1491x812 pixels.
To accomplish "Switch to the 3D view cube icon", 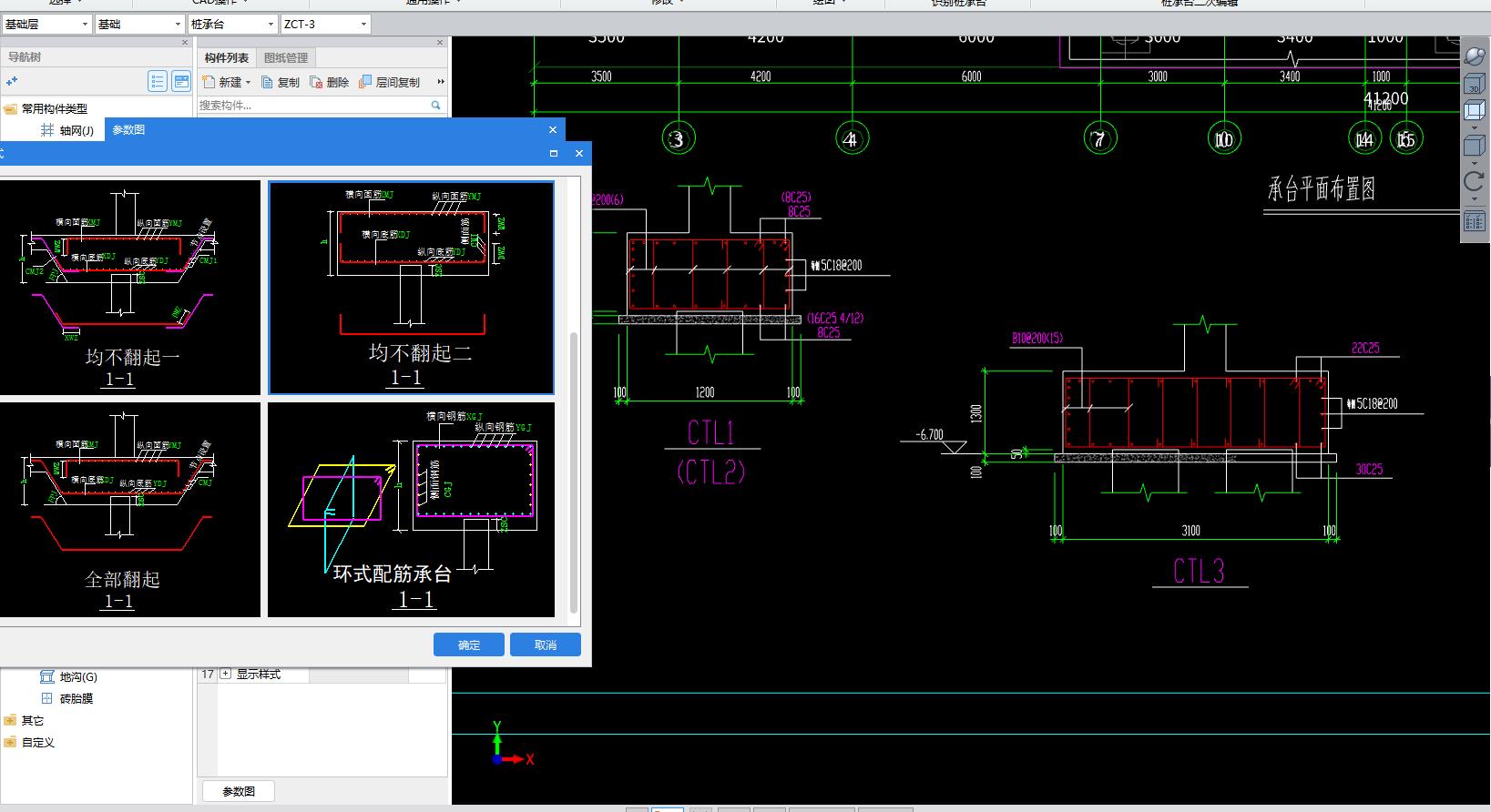I will 1474,86.
